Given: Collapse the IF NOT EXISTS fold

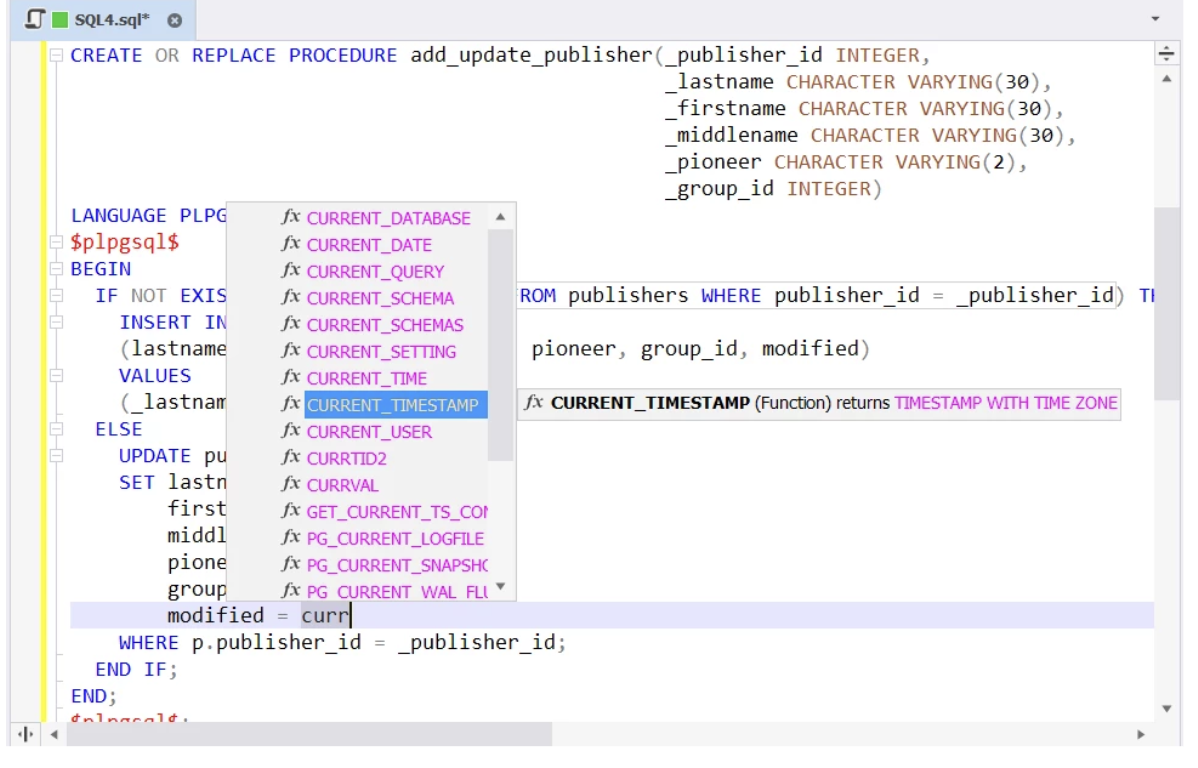Looking at the screenshot, I should coord(57,296).
